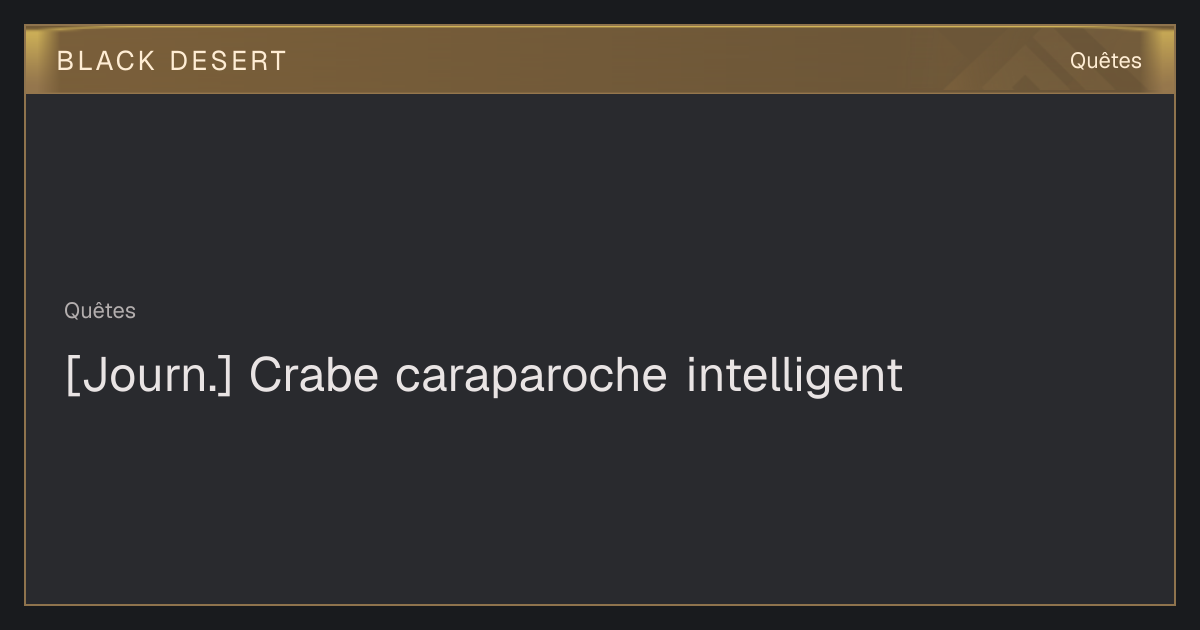Click the empty dark area above the breadcrumb
The image size is (1200, 630).
pos(600,195)
